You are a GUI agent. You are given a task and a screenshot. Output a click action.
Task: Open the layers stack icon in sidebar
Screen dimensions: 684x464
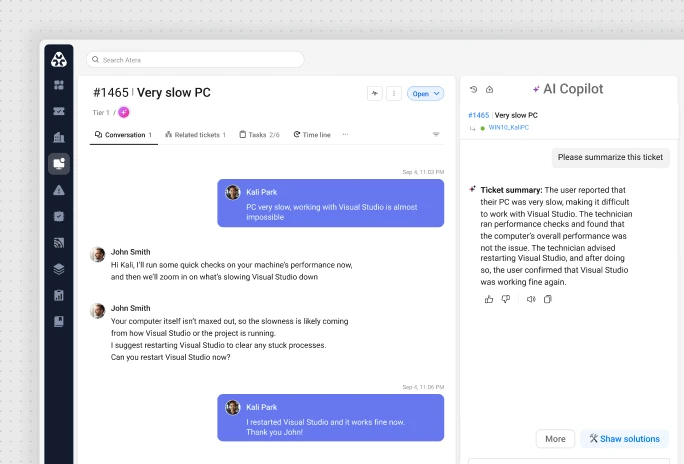coord(59,269)
